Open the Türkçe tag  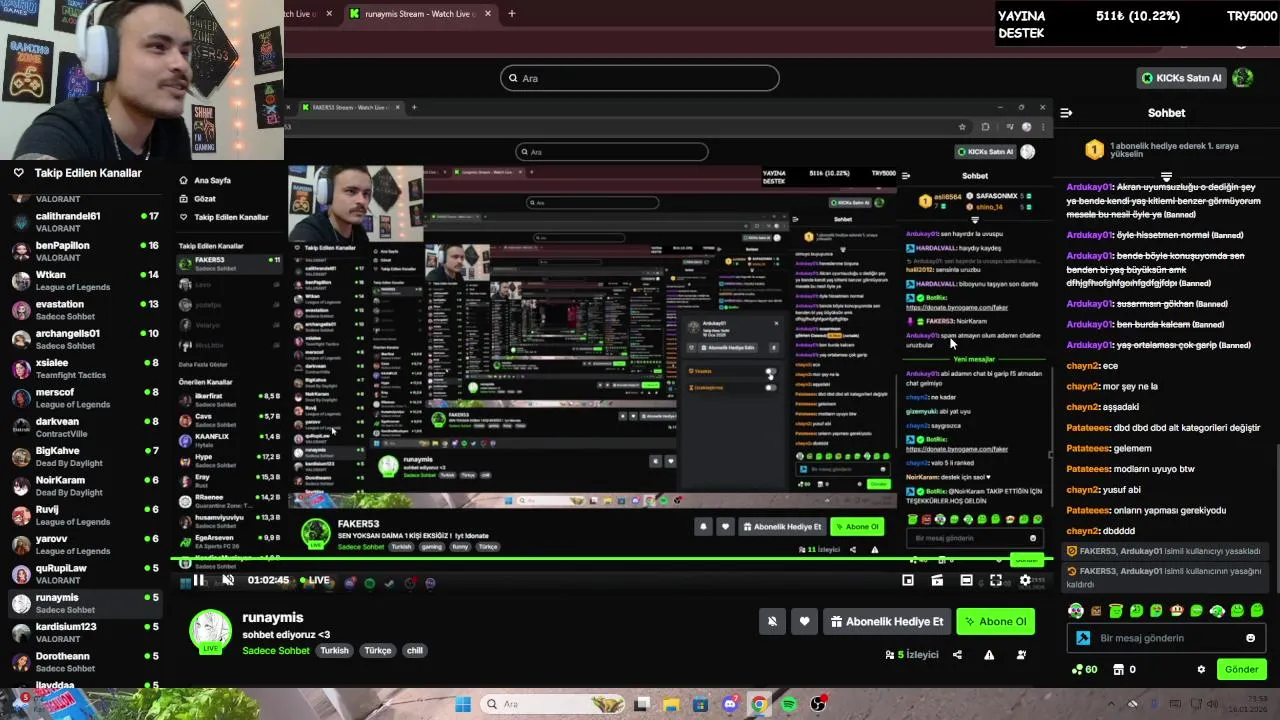[x=378, y=651]
